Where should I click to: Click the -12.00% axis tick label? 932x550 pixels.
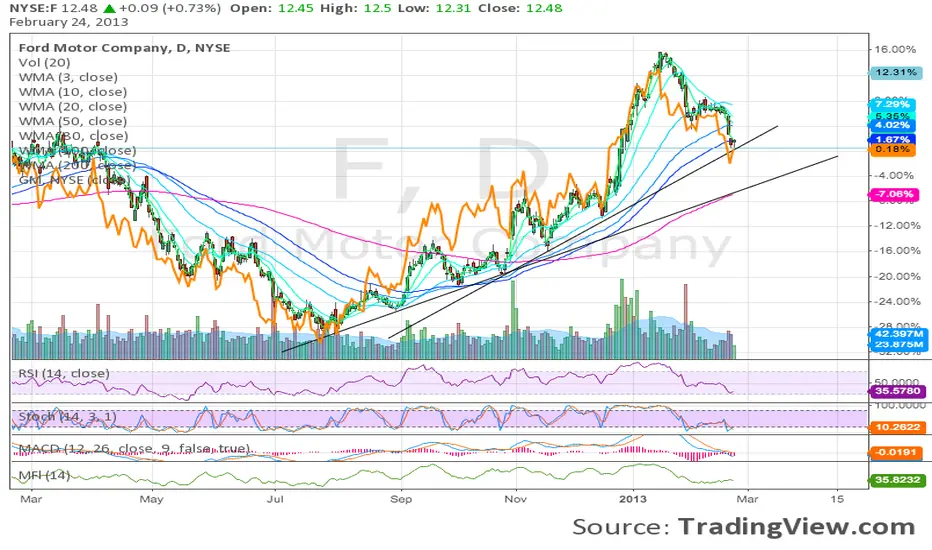click(x=896, y=225)
